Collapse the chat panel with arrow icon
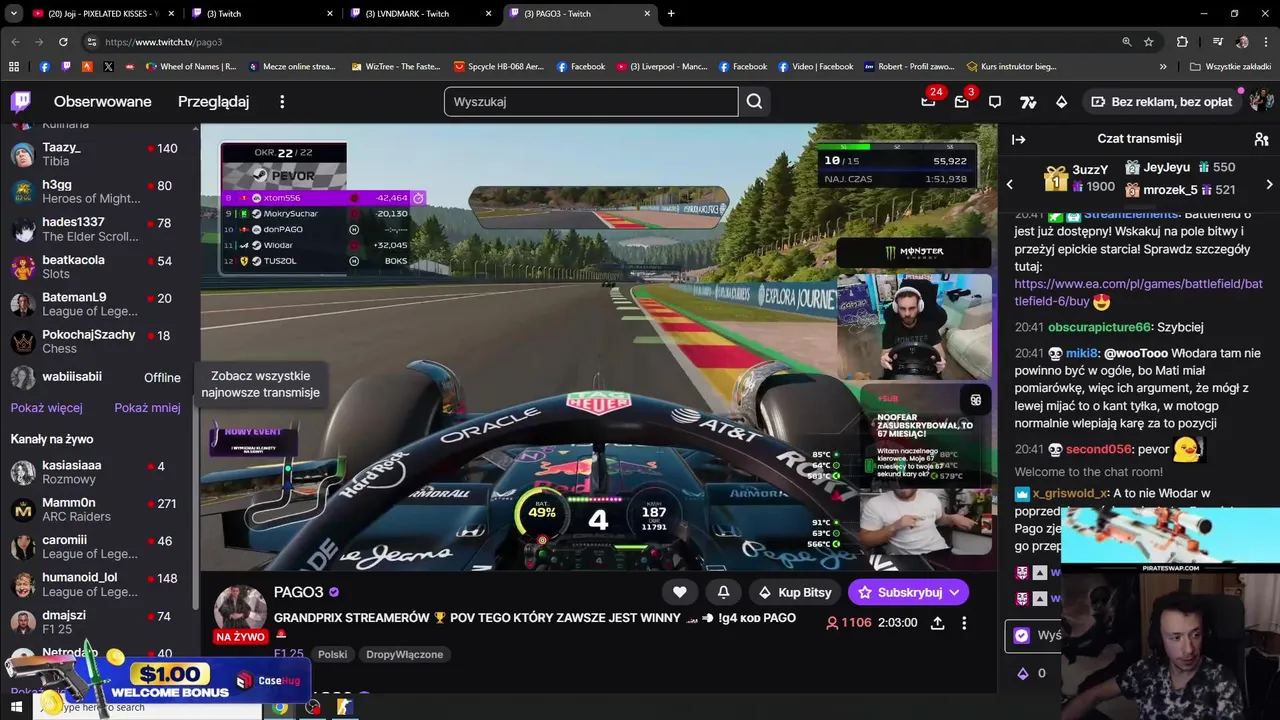Viewport: 1280px width, 720px height. [1018, 139]
